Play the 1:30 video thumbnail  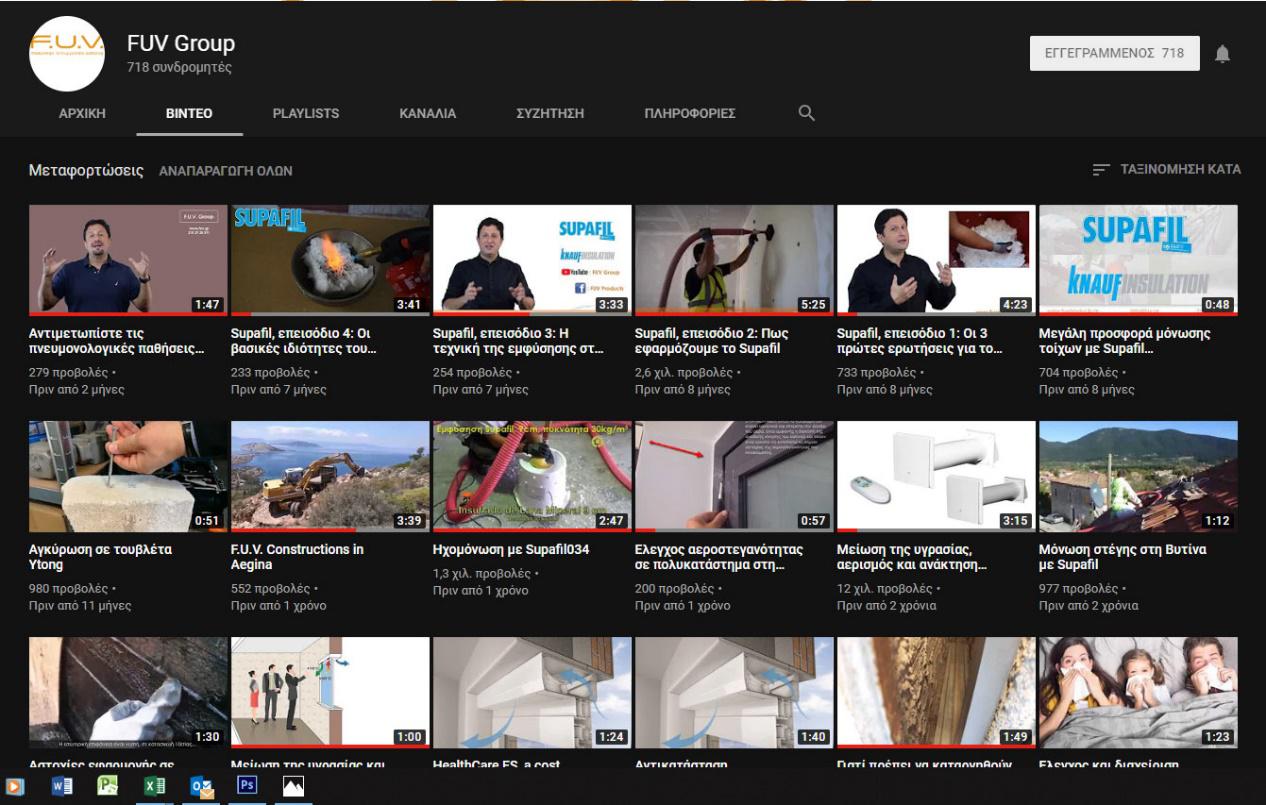pyautogui.click(x=128, y=692)
